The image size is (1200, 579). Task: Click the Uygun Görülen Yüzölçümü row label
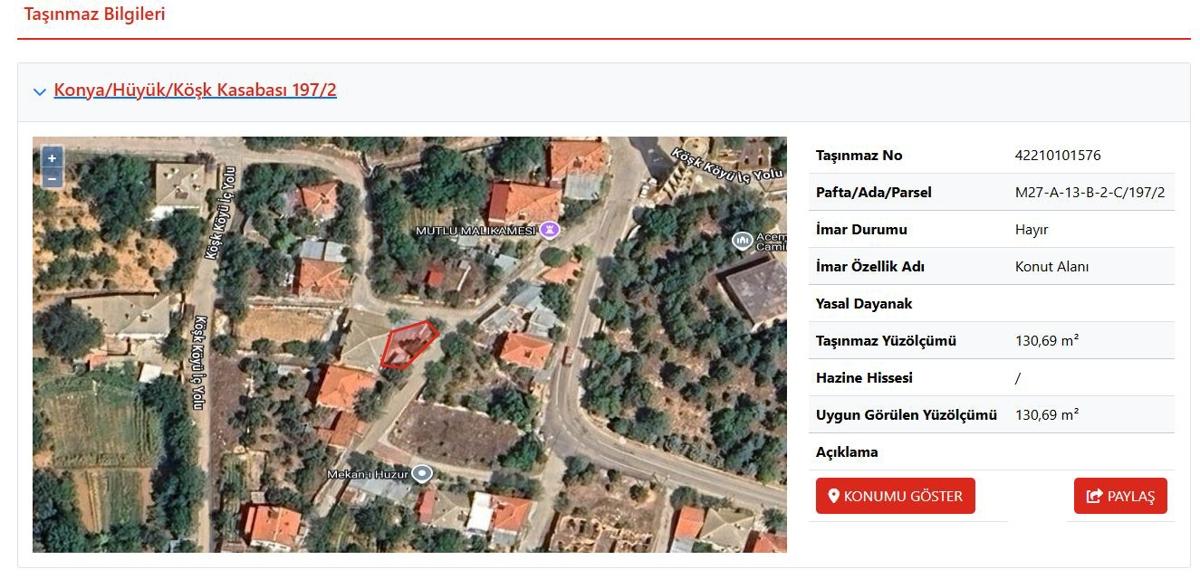(906, 415)
